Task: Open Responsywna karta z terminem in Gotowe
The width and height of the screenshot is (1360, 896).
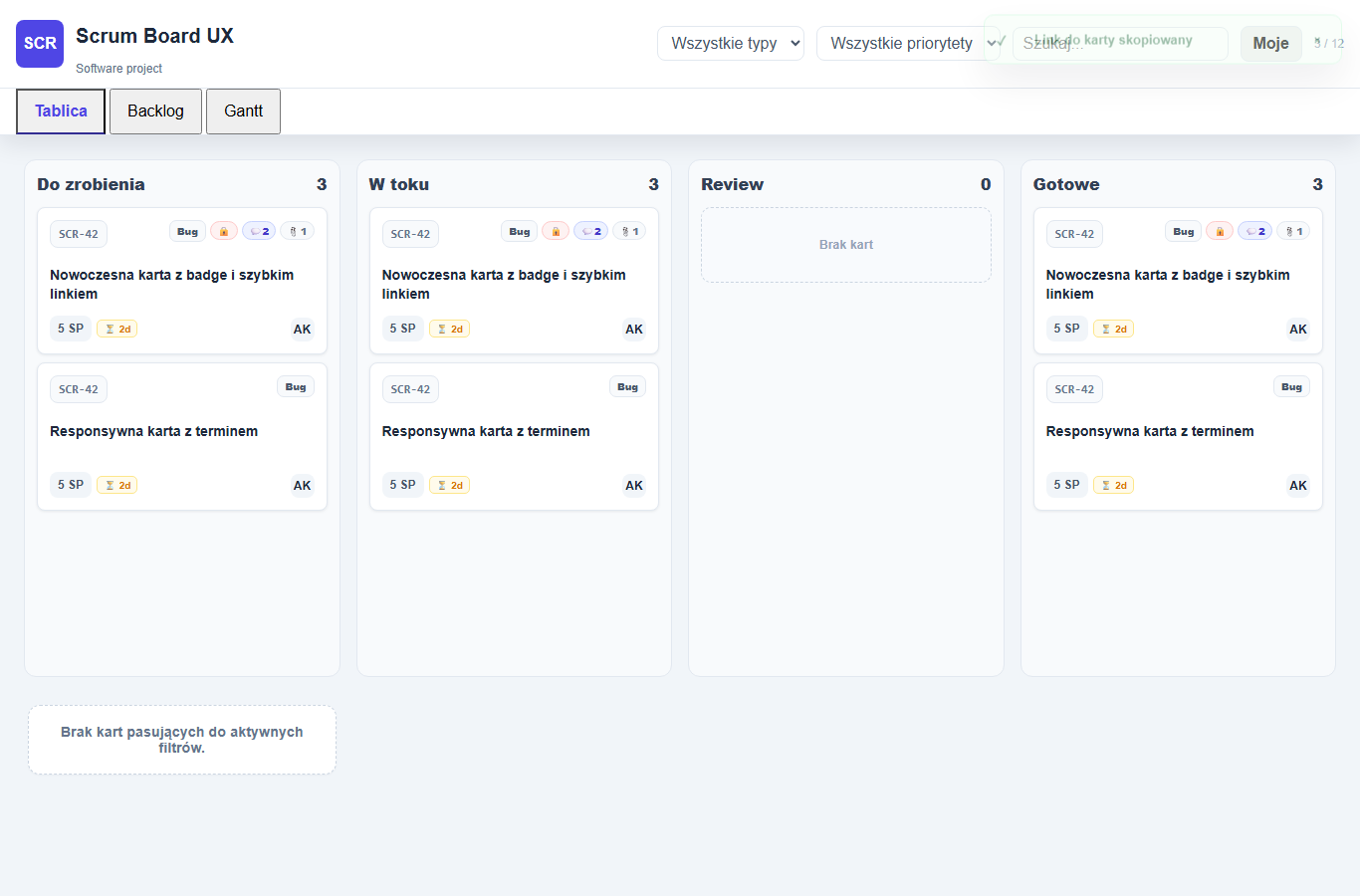Action: click(x=1150, y=431)
